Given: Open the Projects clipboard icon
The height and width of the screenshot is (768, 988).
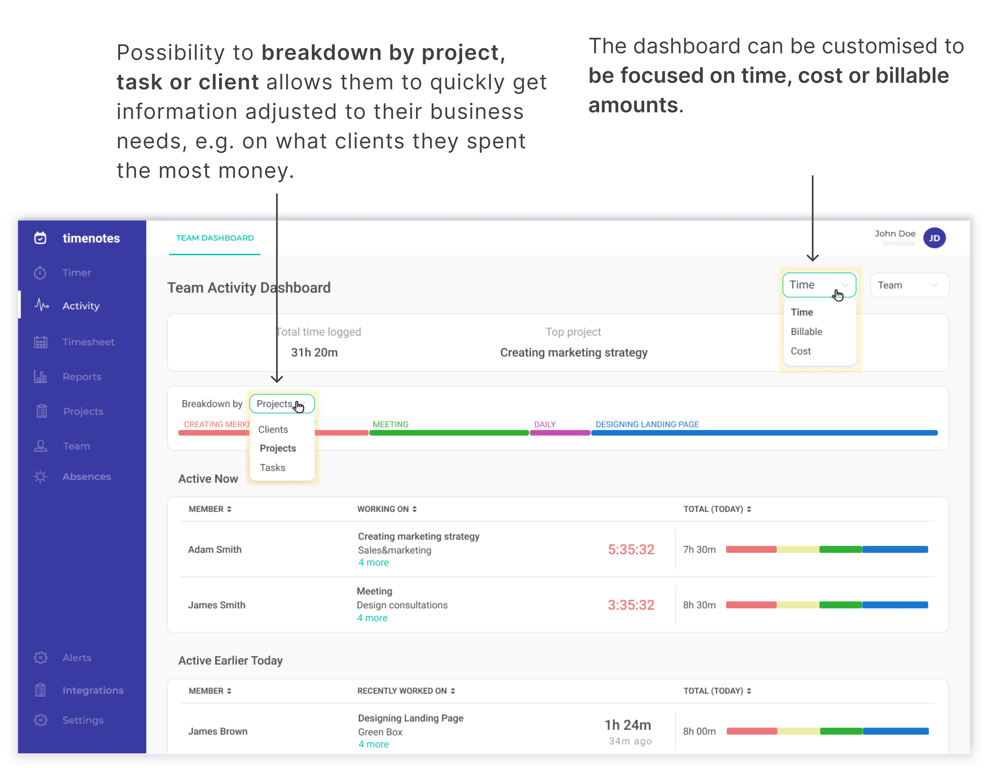Looking at the screenshot, I should 42,411.
